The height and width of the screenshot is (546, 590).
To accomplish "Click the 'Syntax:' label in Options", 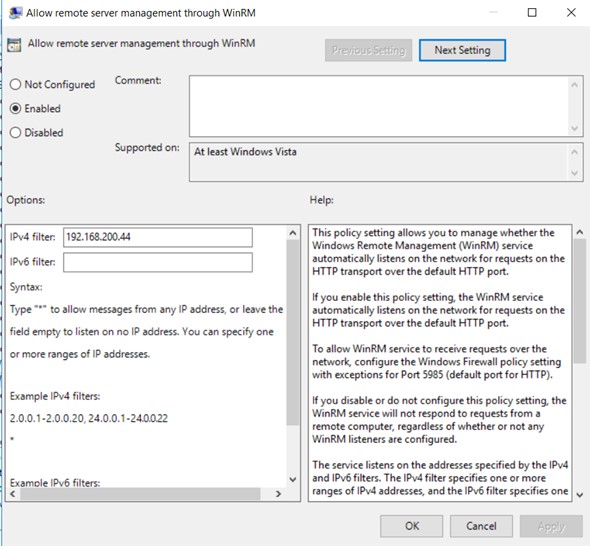I will click(26, 287).
